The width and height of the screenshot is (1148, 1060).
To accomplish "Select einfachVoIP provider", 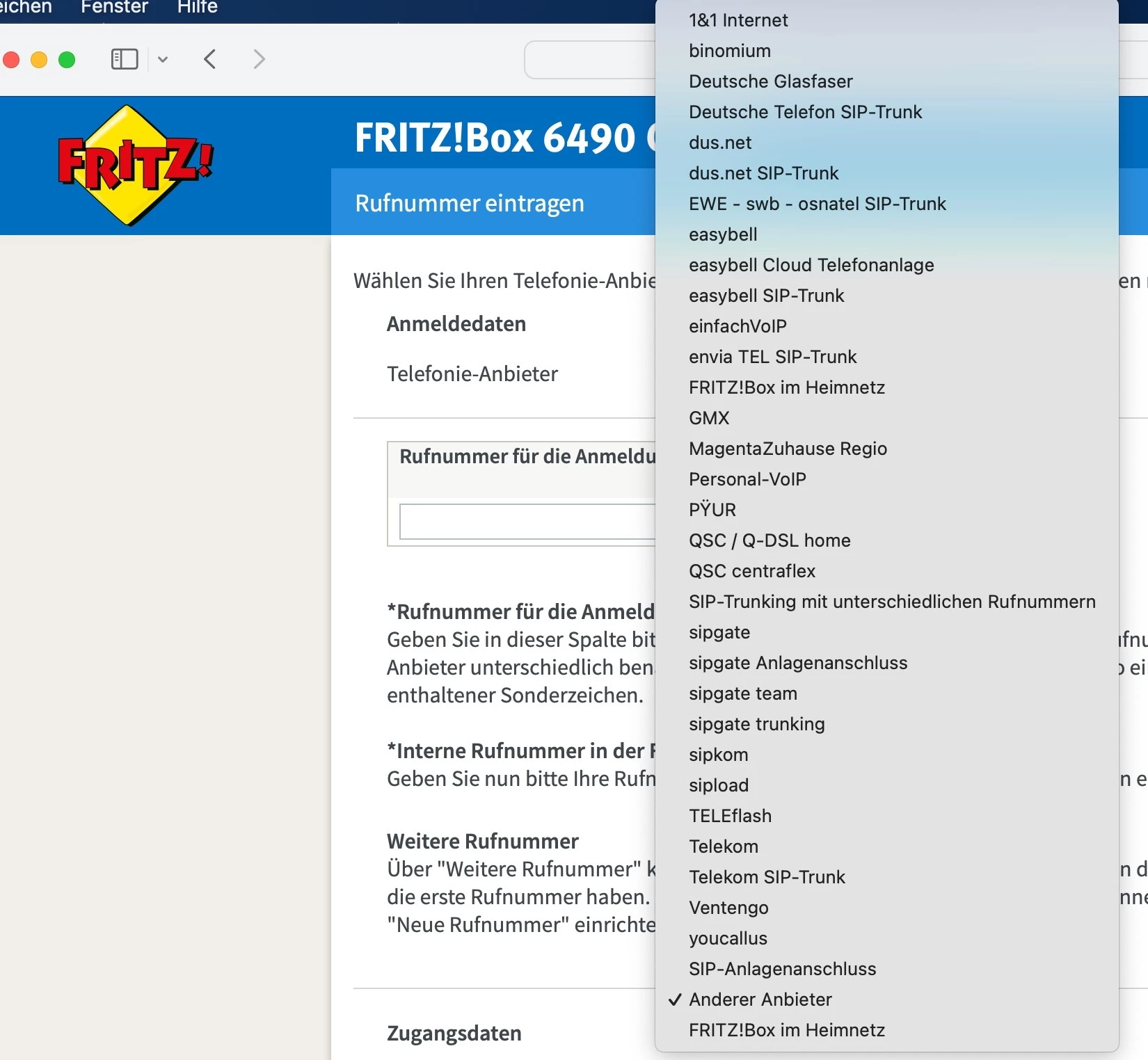I will (887, 326).
